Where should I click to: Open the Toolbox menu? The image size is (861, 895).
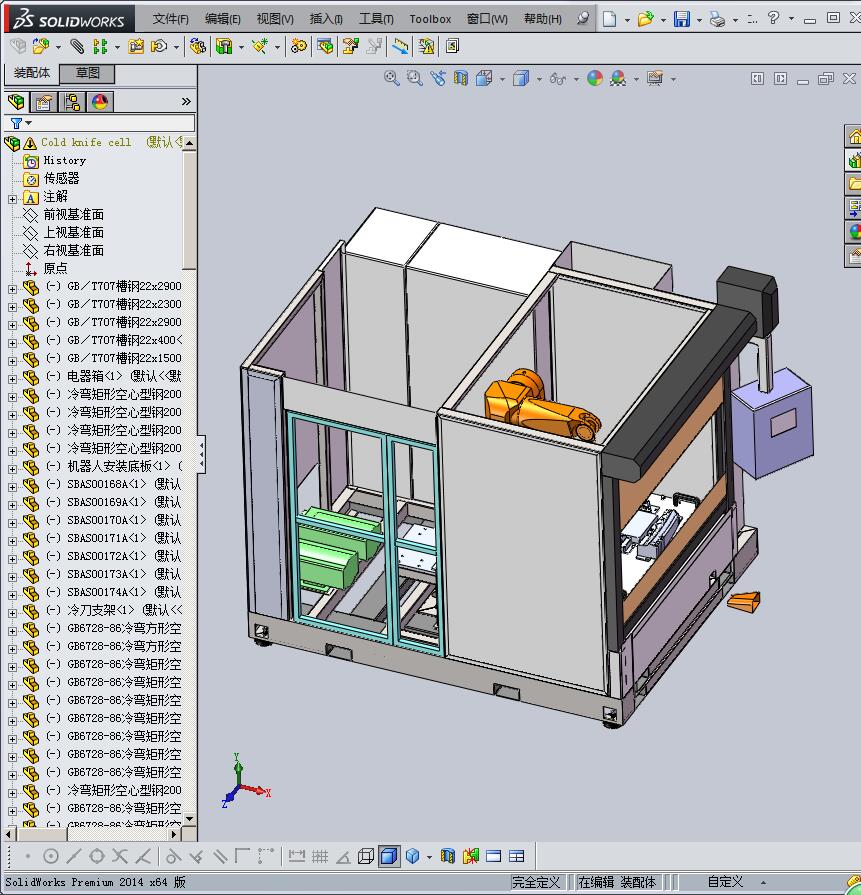click(x=430, y=19)
